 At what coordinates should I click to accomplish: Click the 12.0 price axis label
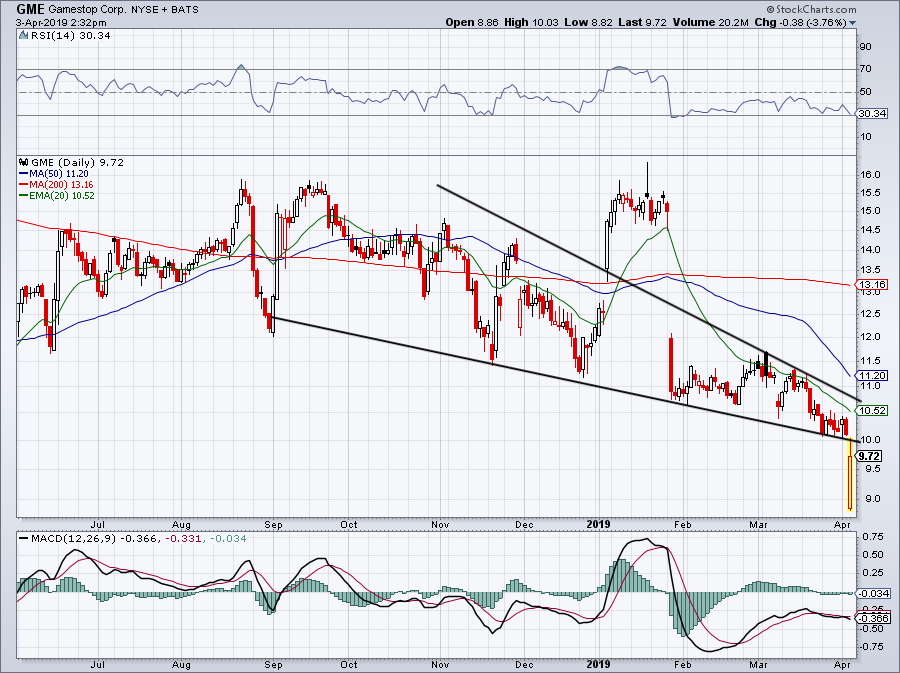(x=871, y=337)
